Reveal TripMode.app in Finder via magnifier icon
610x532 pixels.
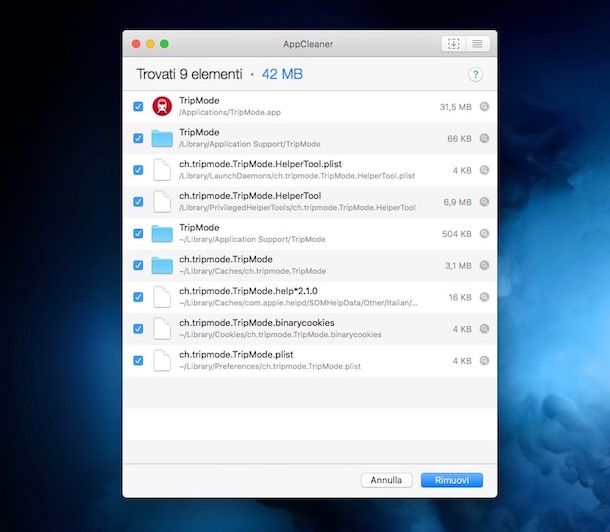point(484,107)
